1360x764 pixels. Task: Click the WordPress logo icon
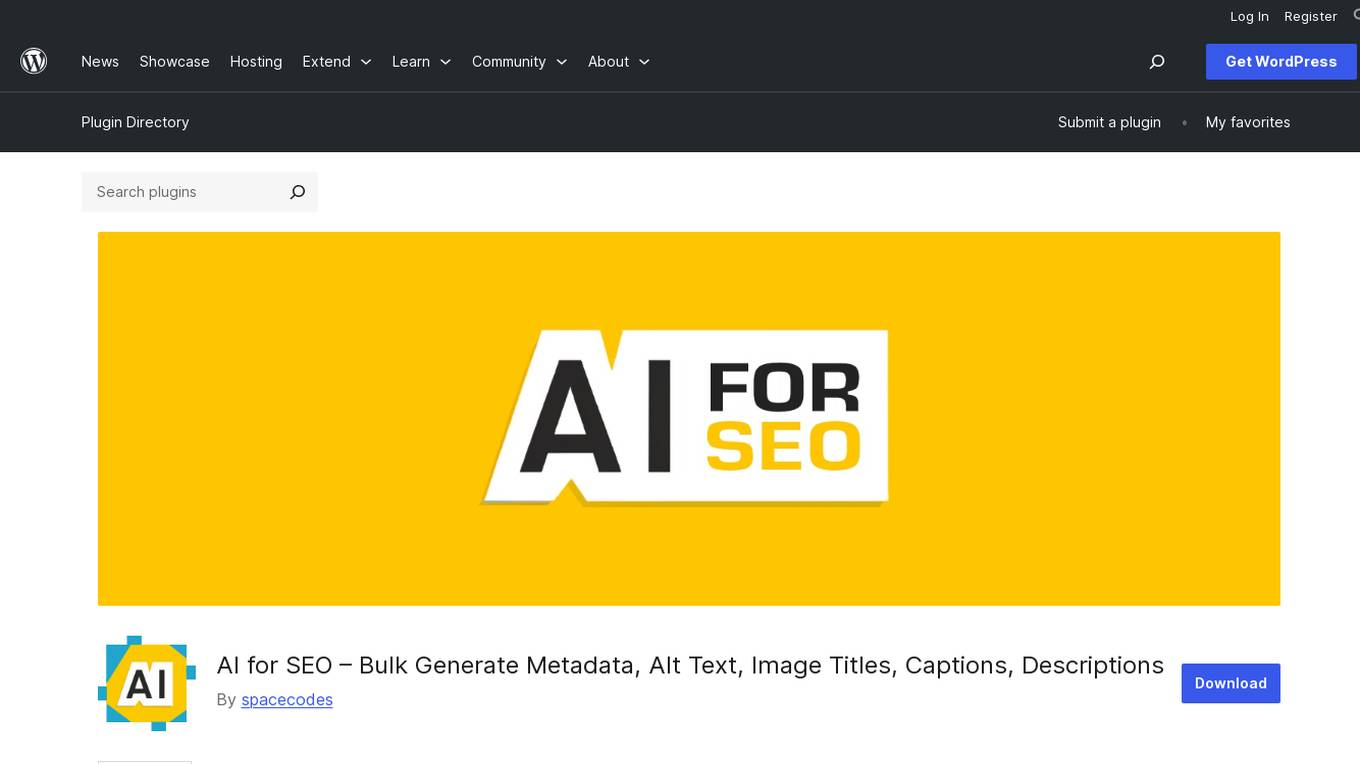34,61
